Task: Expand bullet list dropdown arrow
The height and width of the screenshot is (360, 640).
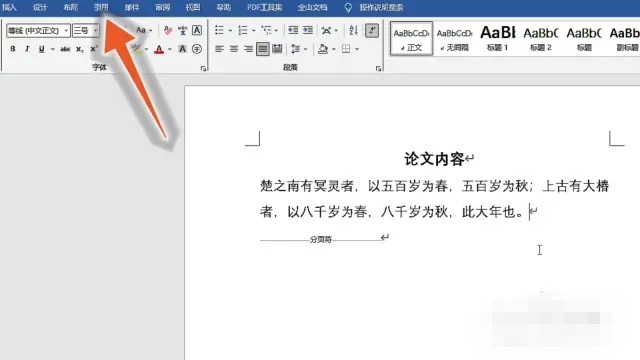Action: 230,31
